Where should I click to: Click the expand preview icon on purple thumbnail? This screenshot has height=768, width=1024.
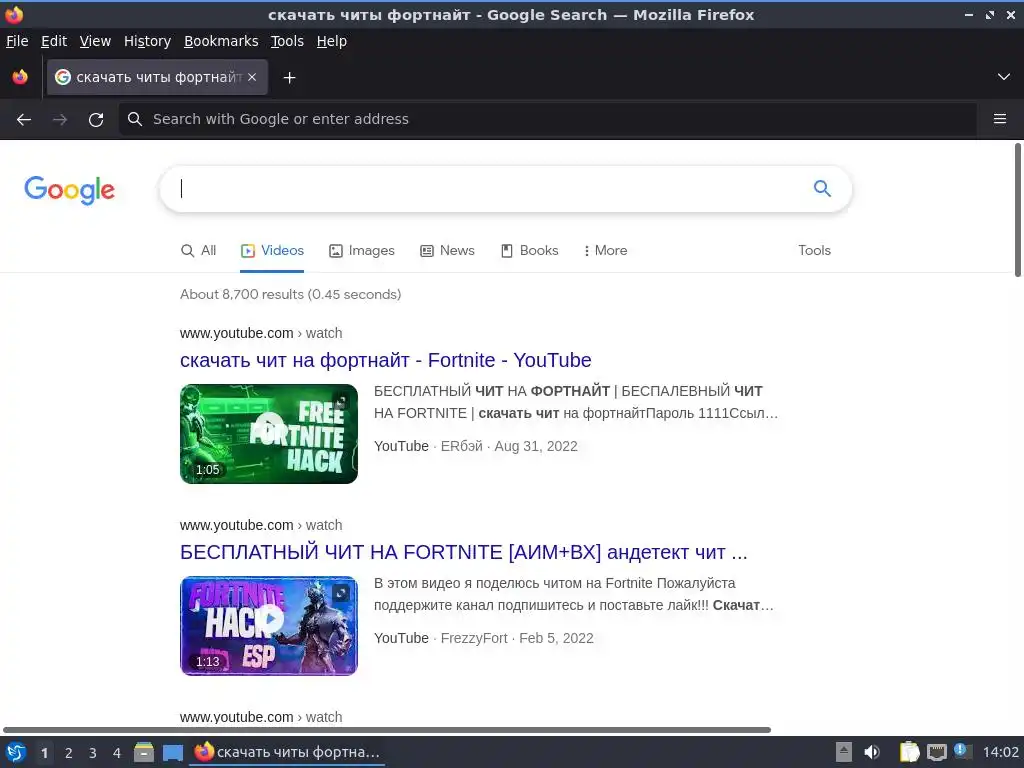click(341, 593)
